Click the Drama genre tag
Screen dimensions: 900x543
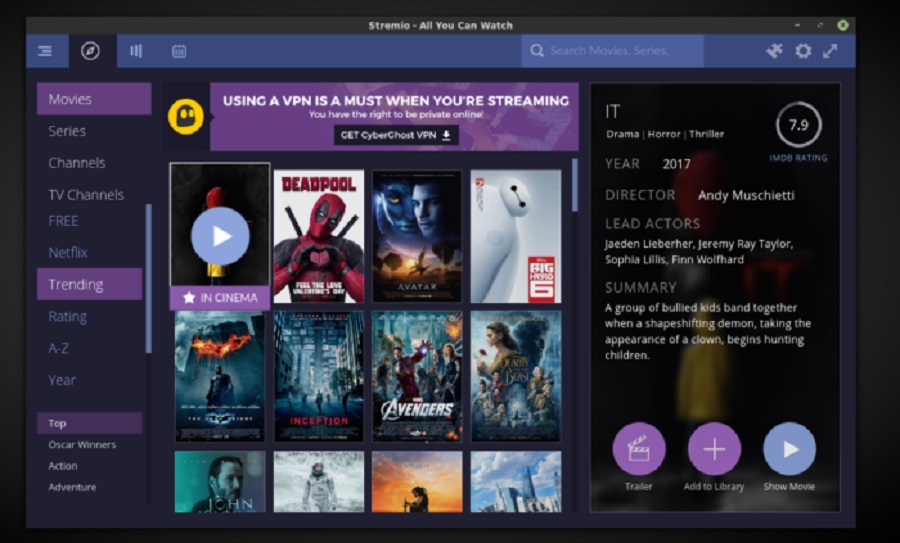click(x=622, y=134)
